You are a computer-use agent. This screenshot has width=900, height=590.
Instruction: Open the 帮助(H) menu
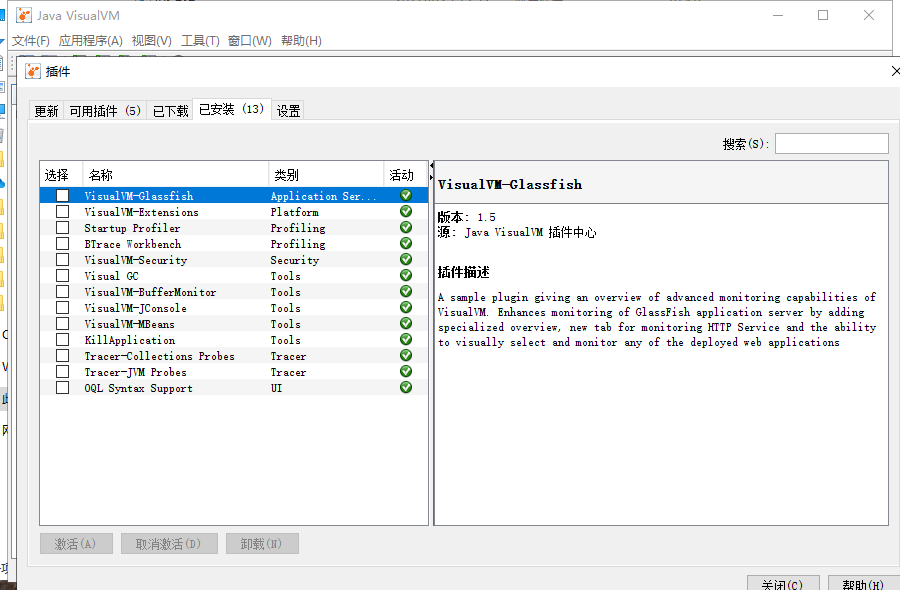[301, 41]
